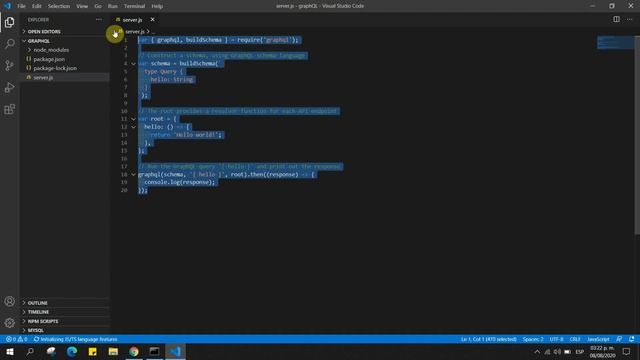Image resolution: width=640 pixels, height=360 pixels.
Task: Open the File menu
Action: 21,6
